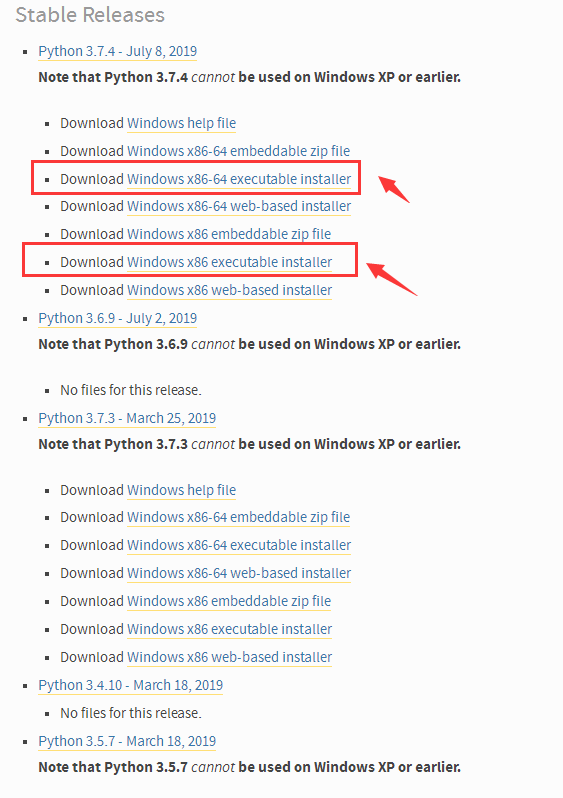Select Windows x86-64 executable installer for 3.7.3
Image resolution: width=563 pixels, height=798 pixels.
[239, 545]
